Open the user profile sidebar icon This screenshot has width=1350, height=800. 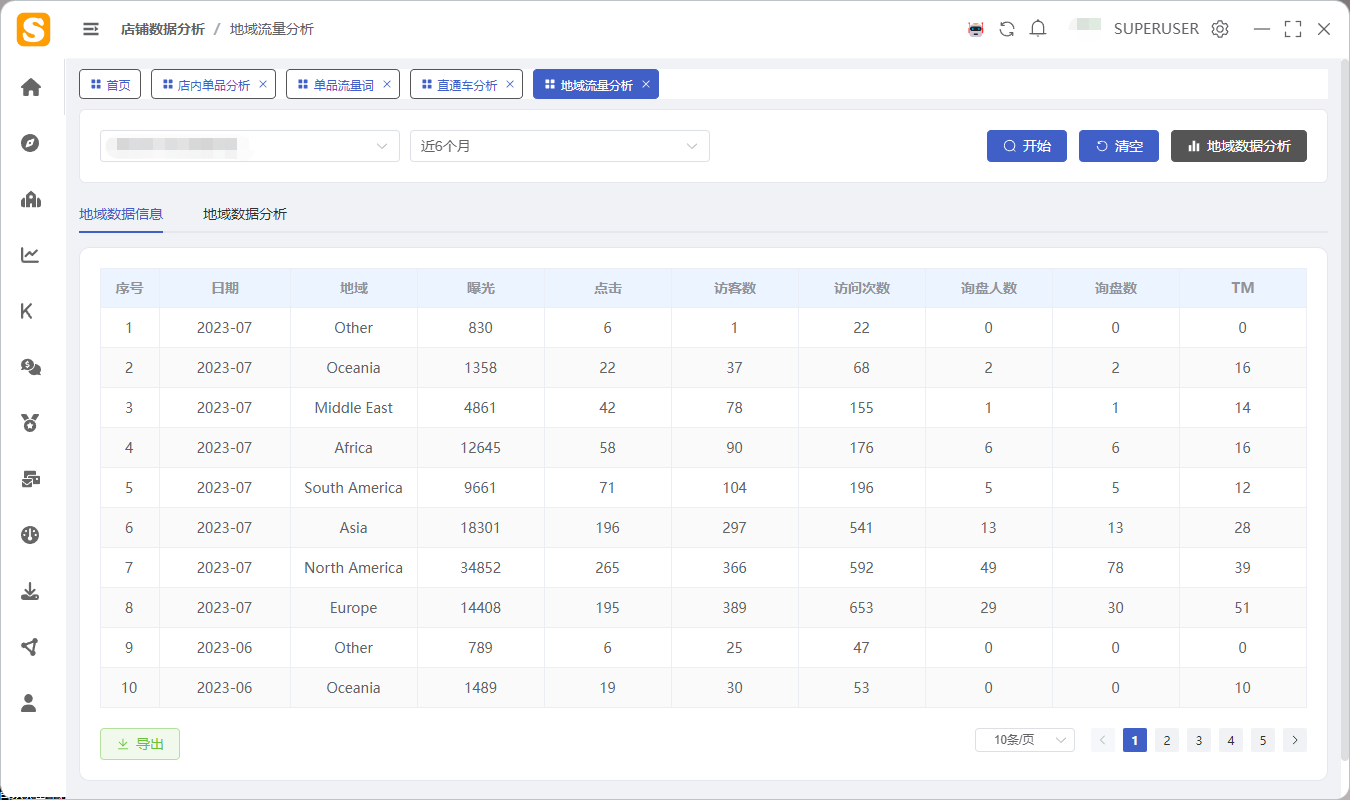[29, 703]
